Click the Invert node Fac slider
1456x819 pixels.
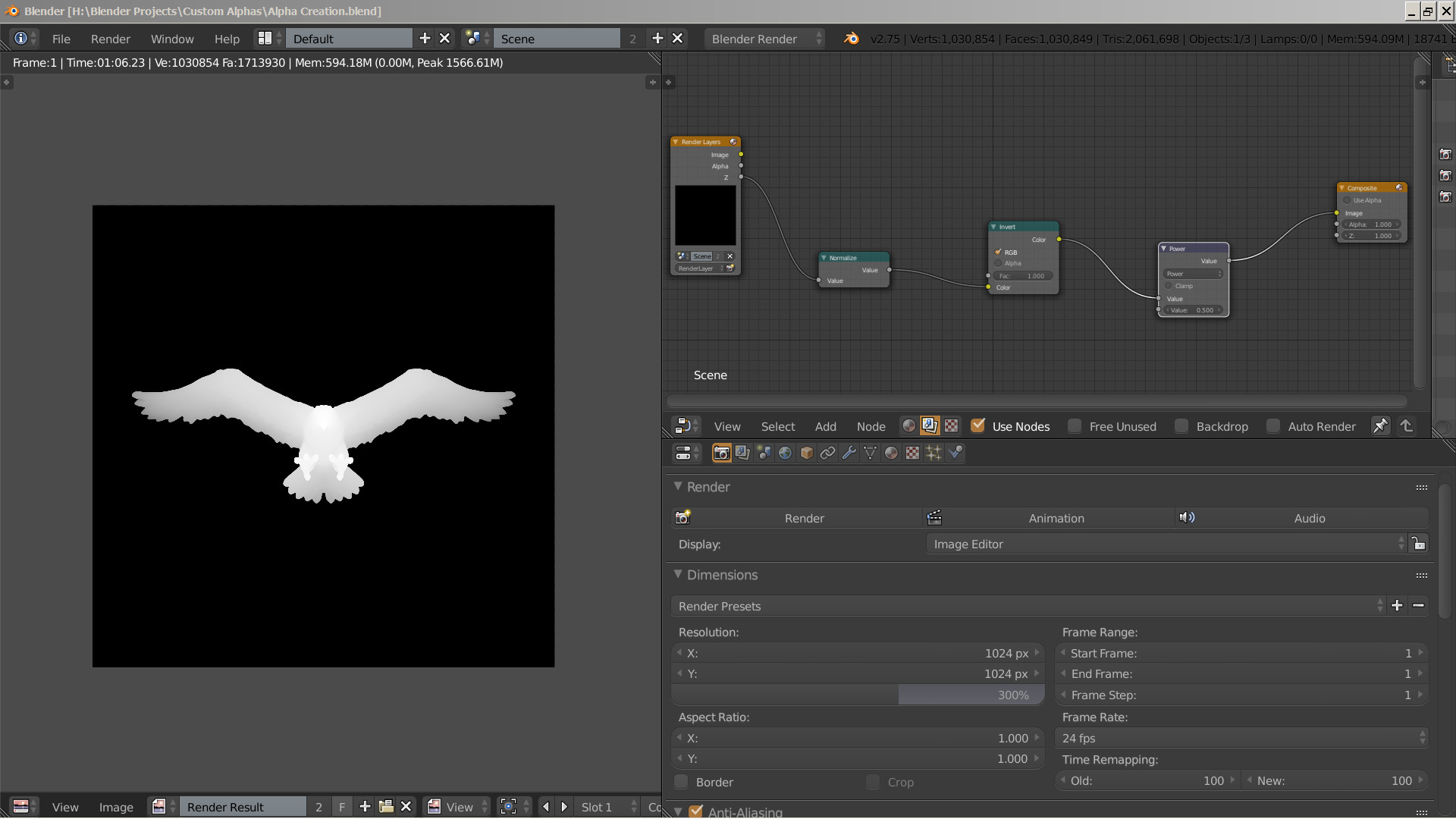coord(1023,276)
